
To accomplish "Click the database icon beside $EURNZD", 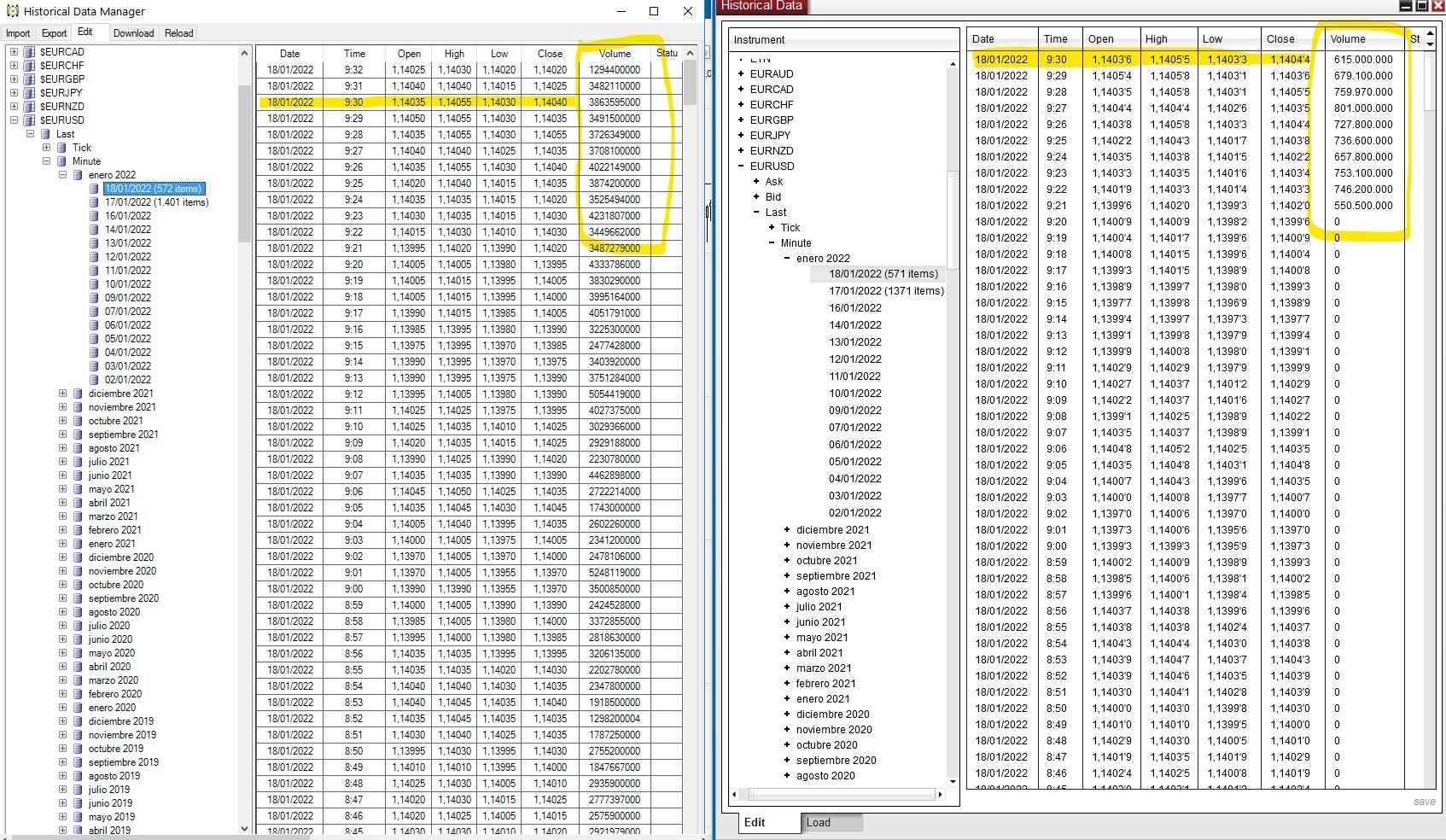I will [29, 107].
